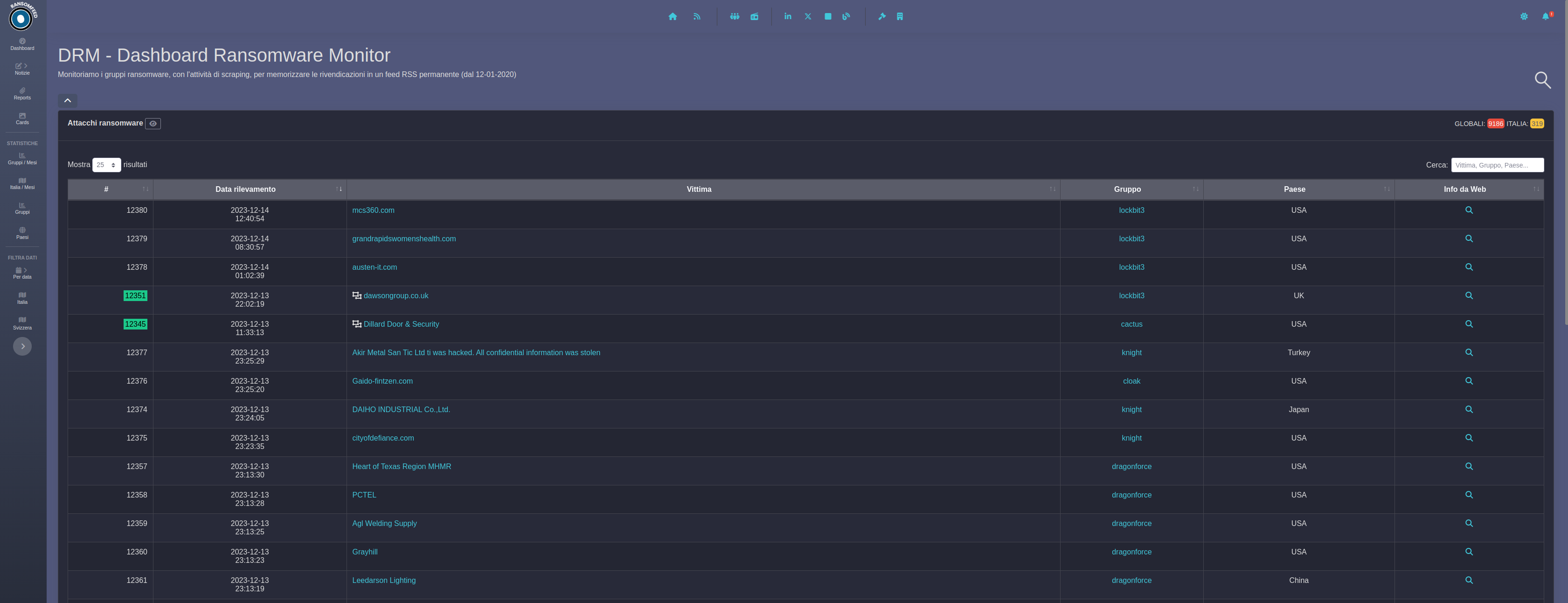Sort by the # column header
The height and width of the screenshot is (603, 1568).
tap(110, 189)
